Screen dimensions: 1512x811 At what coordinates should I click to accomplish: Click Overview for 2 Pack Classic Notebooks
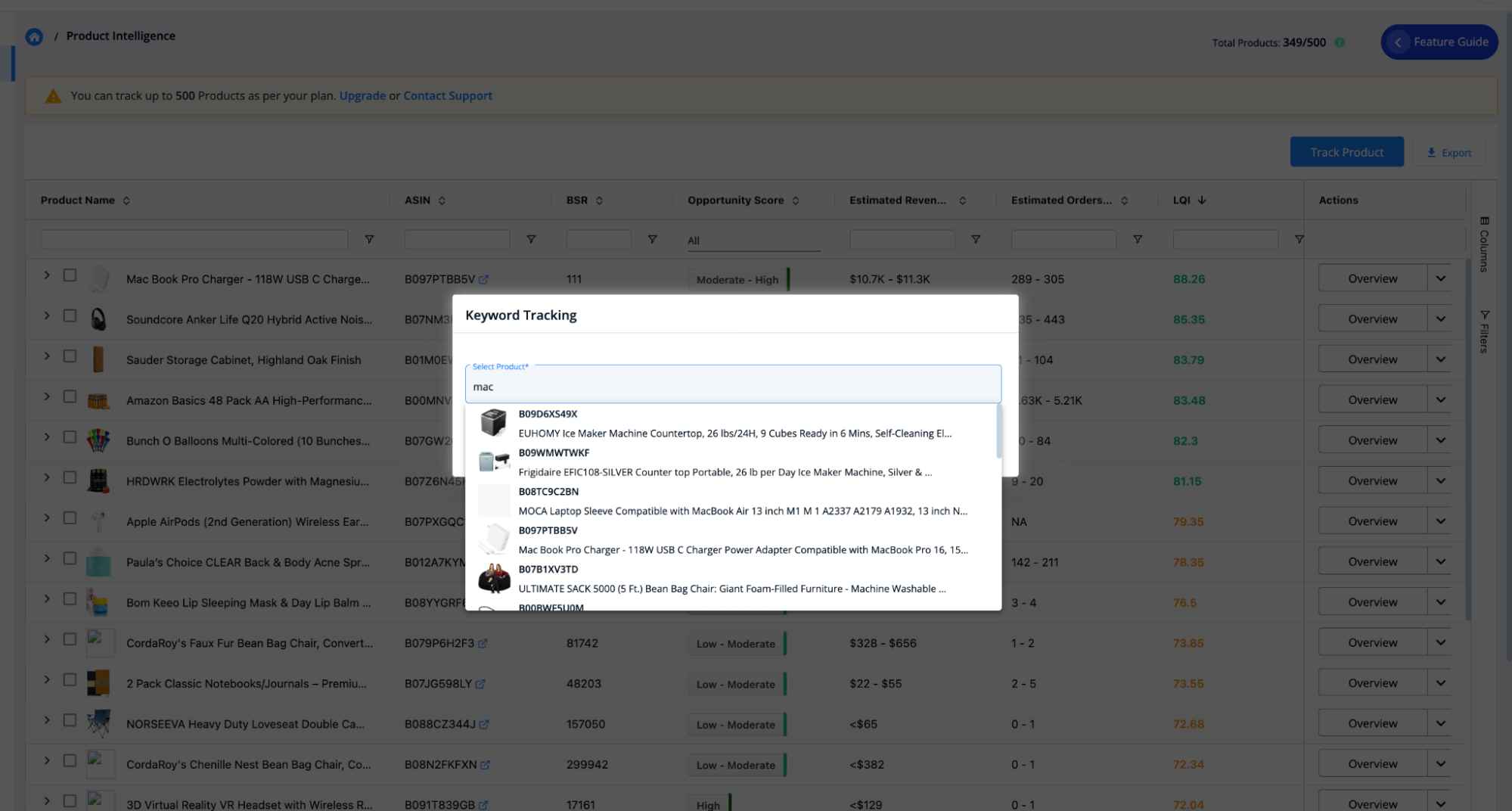pos(1372,683)
